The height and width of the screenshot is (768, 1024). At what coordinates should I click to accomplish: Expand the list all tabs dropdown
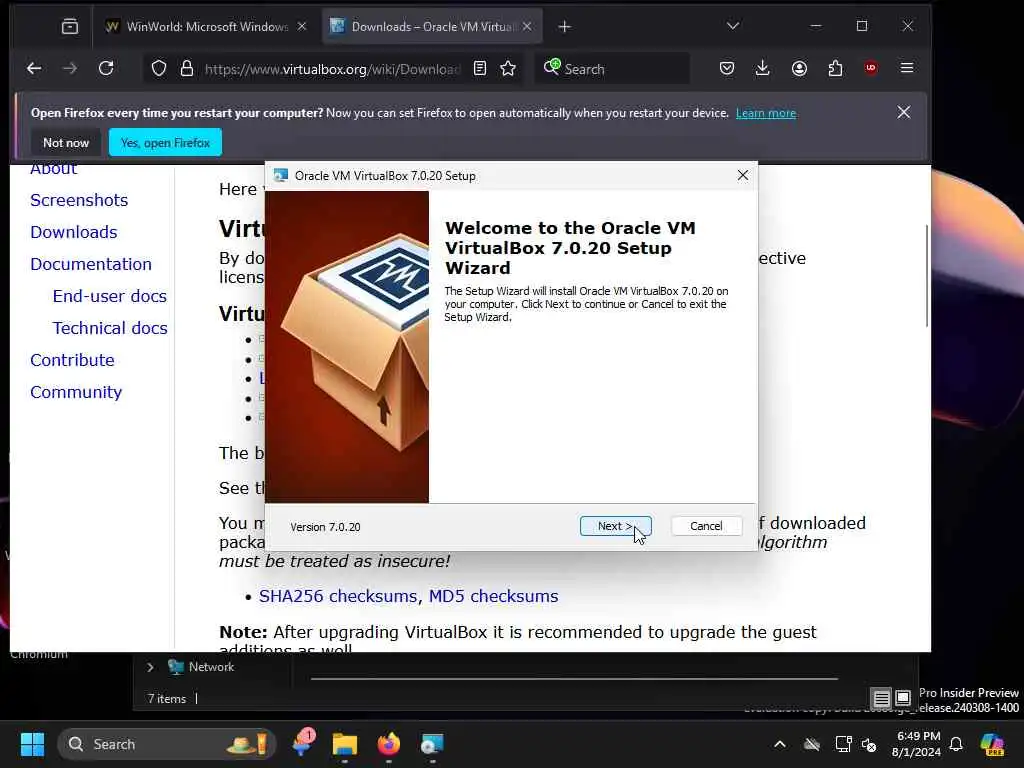point(733,26)
